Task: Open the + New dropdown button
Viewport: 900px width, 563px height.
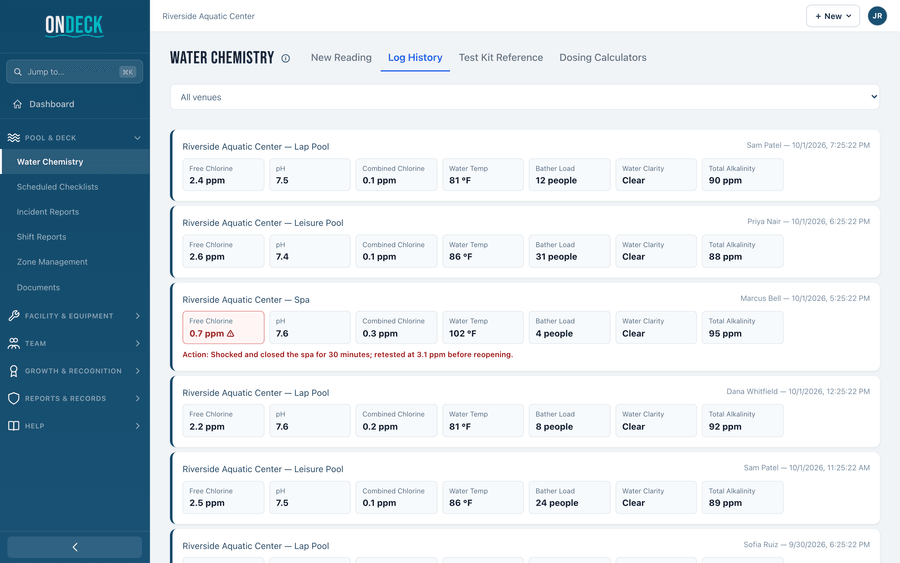Action: [832, 16]
